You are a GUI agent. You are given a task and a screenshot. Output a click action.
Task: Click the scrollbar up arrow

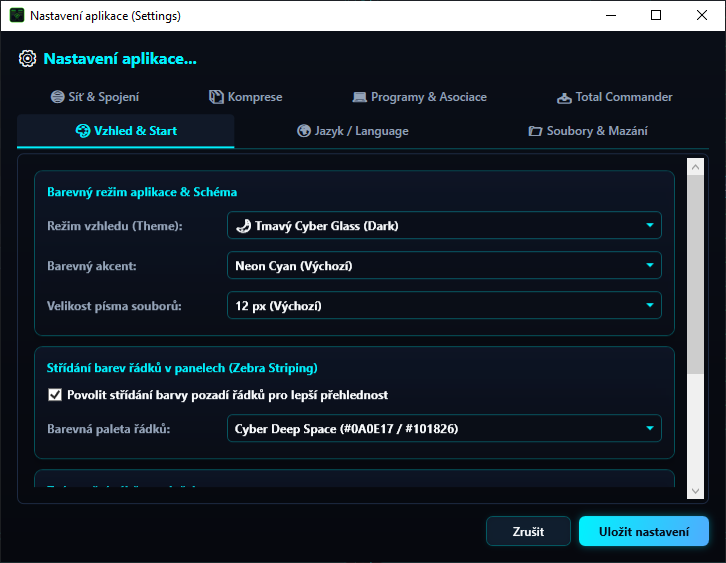click(x=695, y=167)
